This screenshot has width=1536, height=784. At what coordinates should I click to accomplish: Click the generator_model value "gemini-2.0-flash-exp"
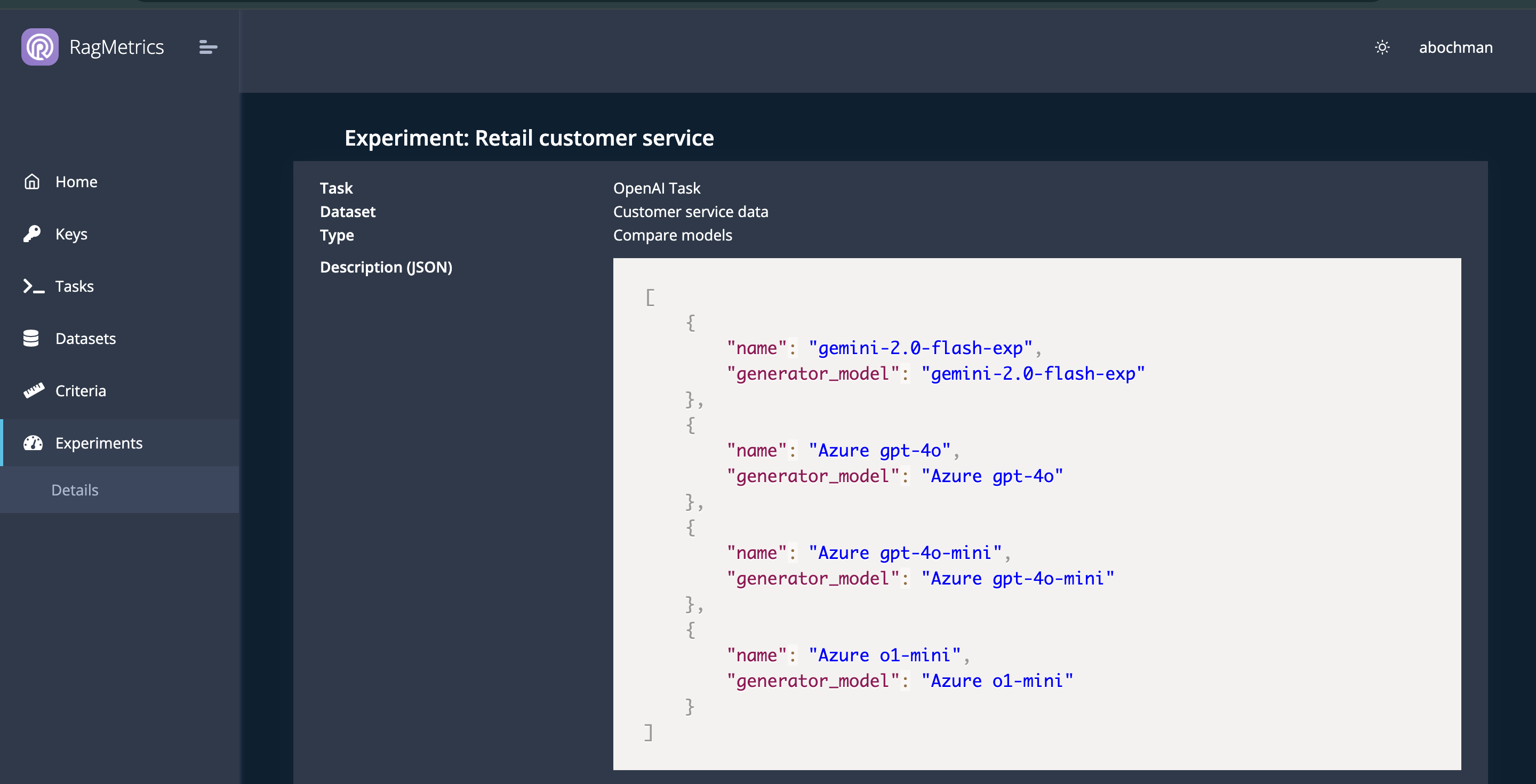coord(1034,373)
